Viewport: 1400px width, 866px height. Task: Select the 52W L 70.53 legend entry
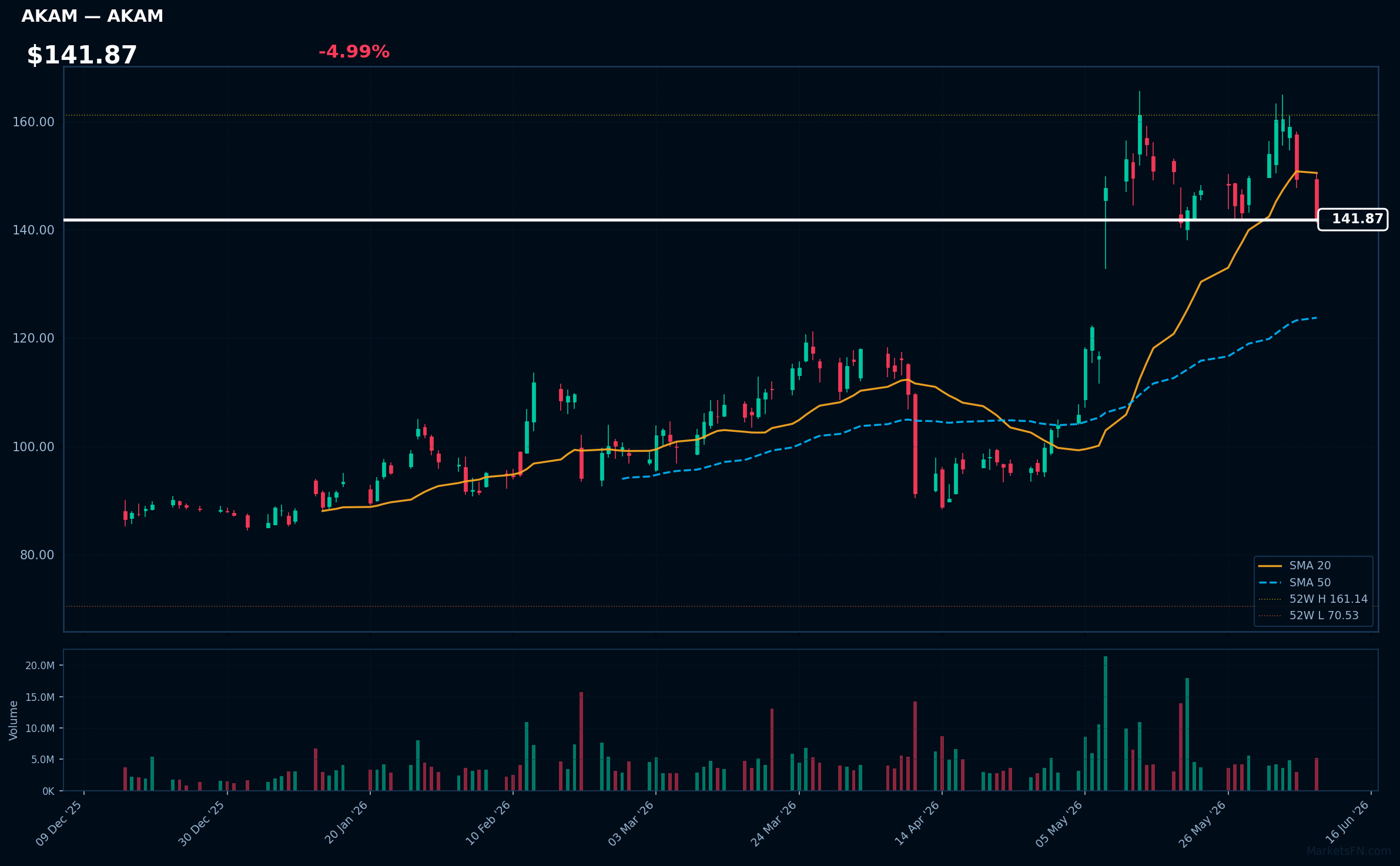pyautogui.click(x=1308, y=616)
